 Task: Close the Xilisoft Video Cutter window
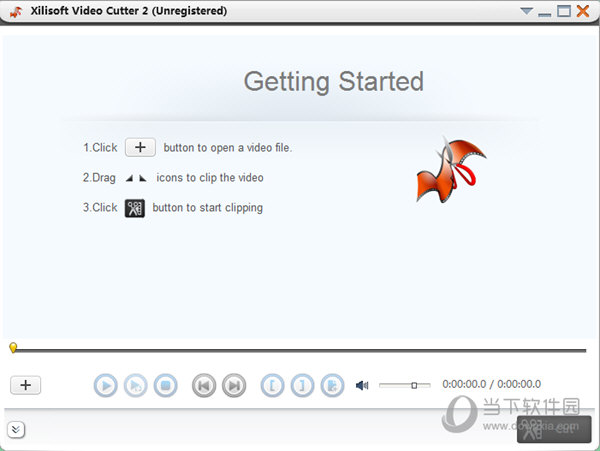[x=583, y=11]
